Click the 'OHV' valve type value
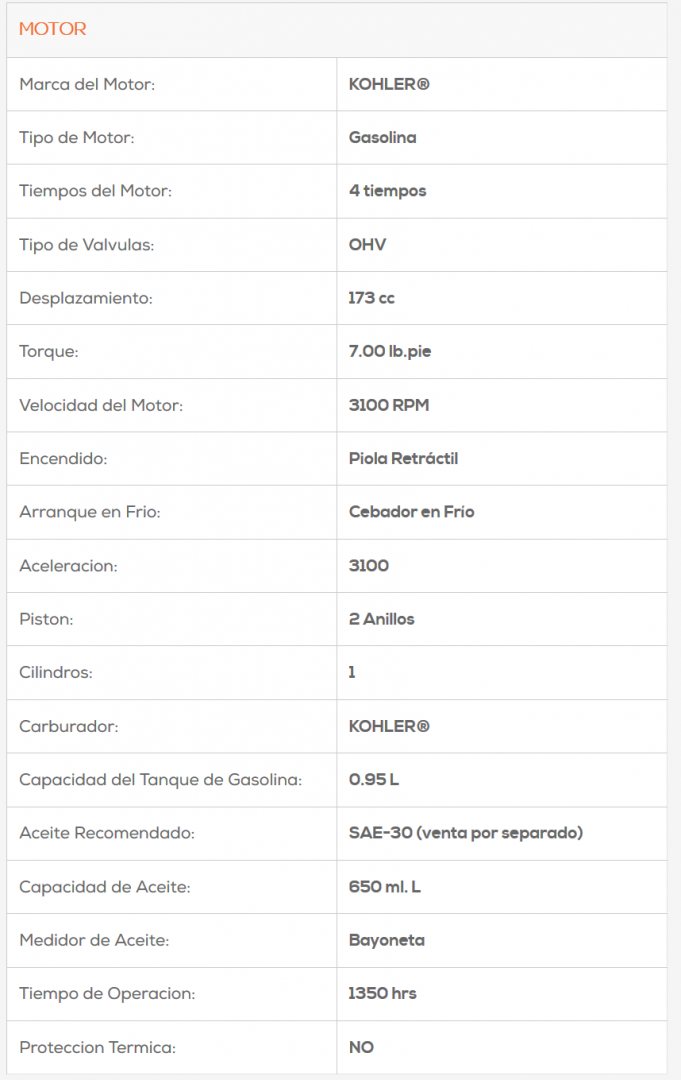 click(x=367, y=245)
